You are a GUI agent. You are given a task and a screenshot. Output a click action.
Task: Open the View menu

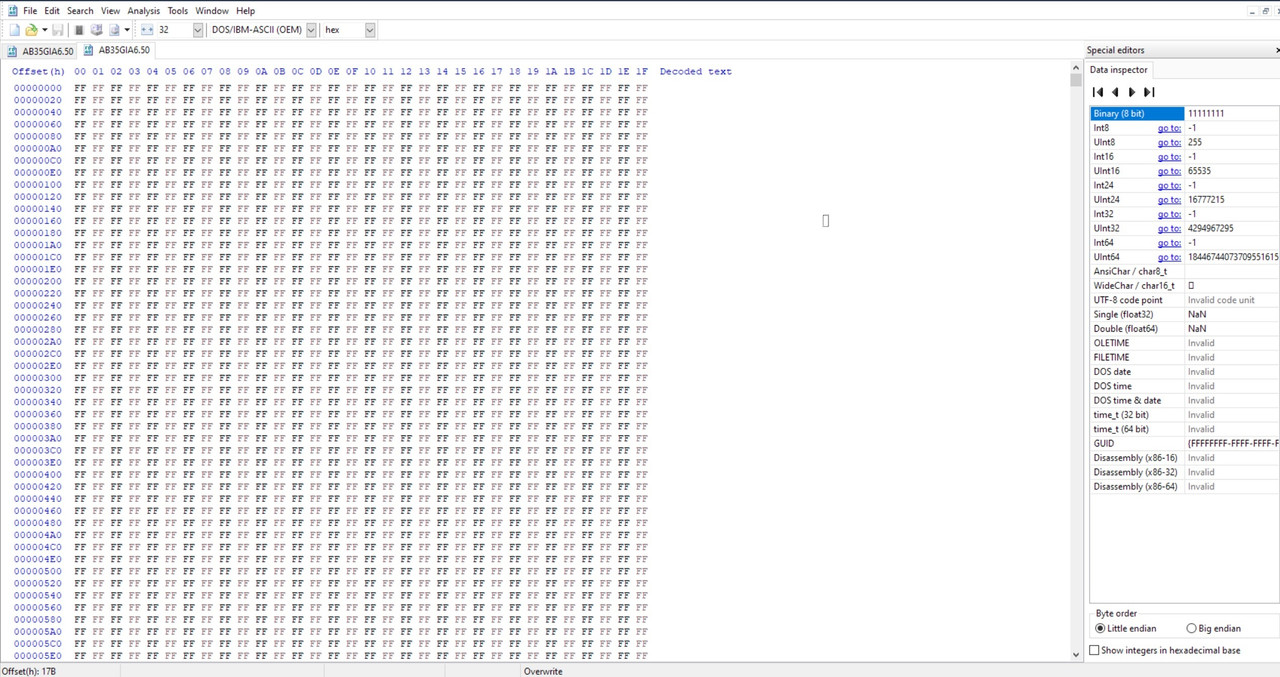pos(110,11)
